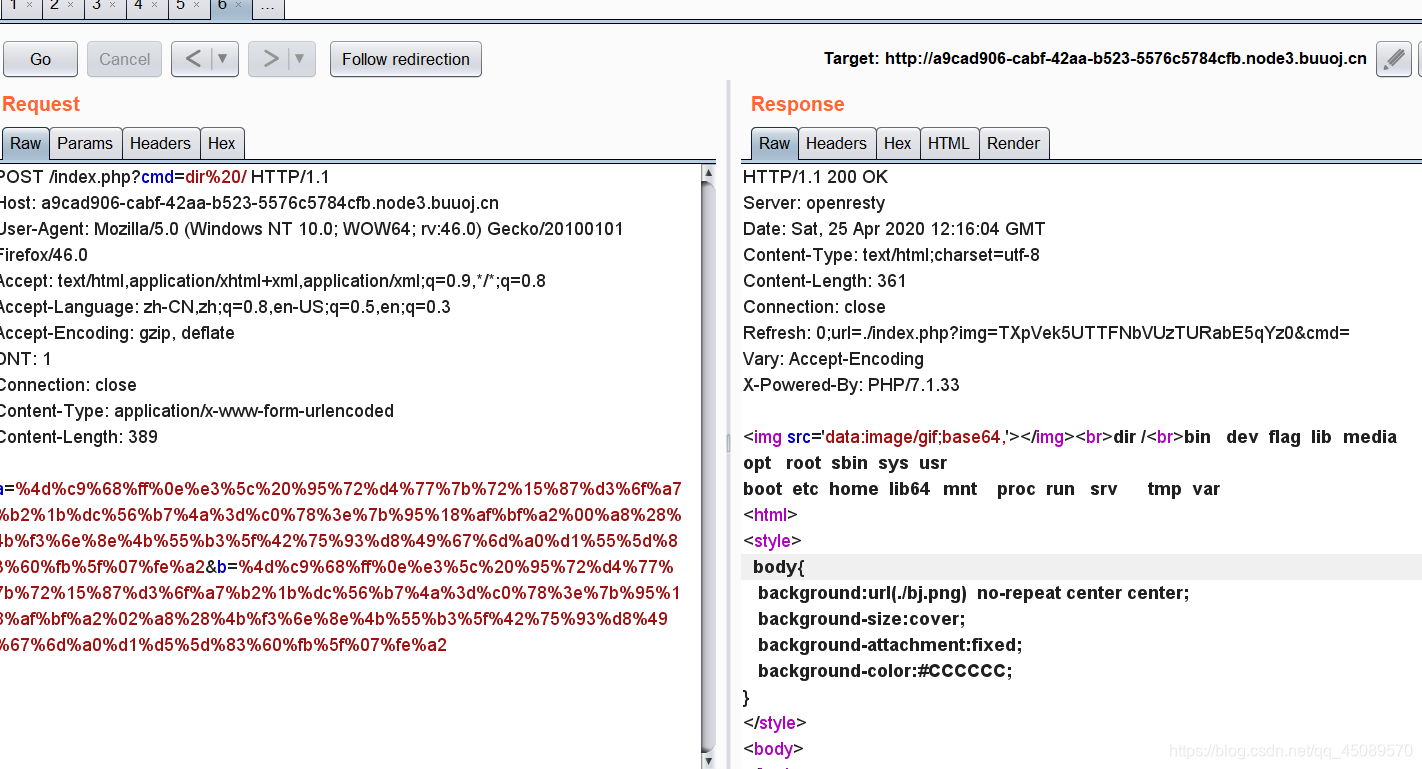The image size is (1422, 769).
Task: Click the Cancel button
Action: [125, 59]
